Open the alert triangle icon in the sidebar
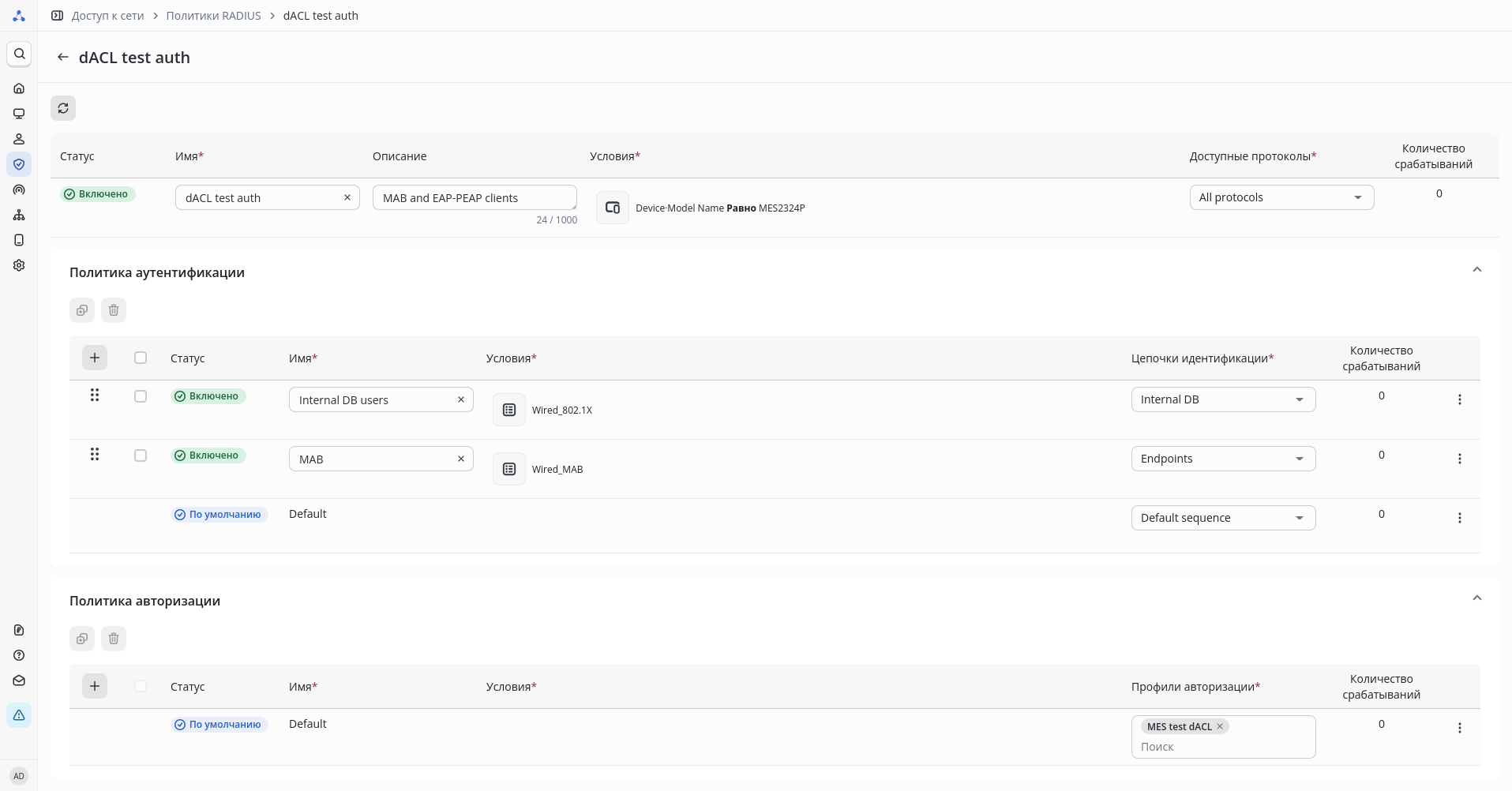This screenshot has height=791, width=1512. (x=19, y=715)
